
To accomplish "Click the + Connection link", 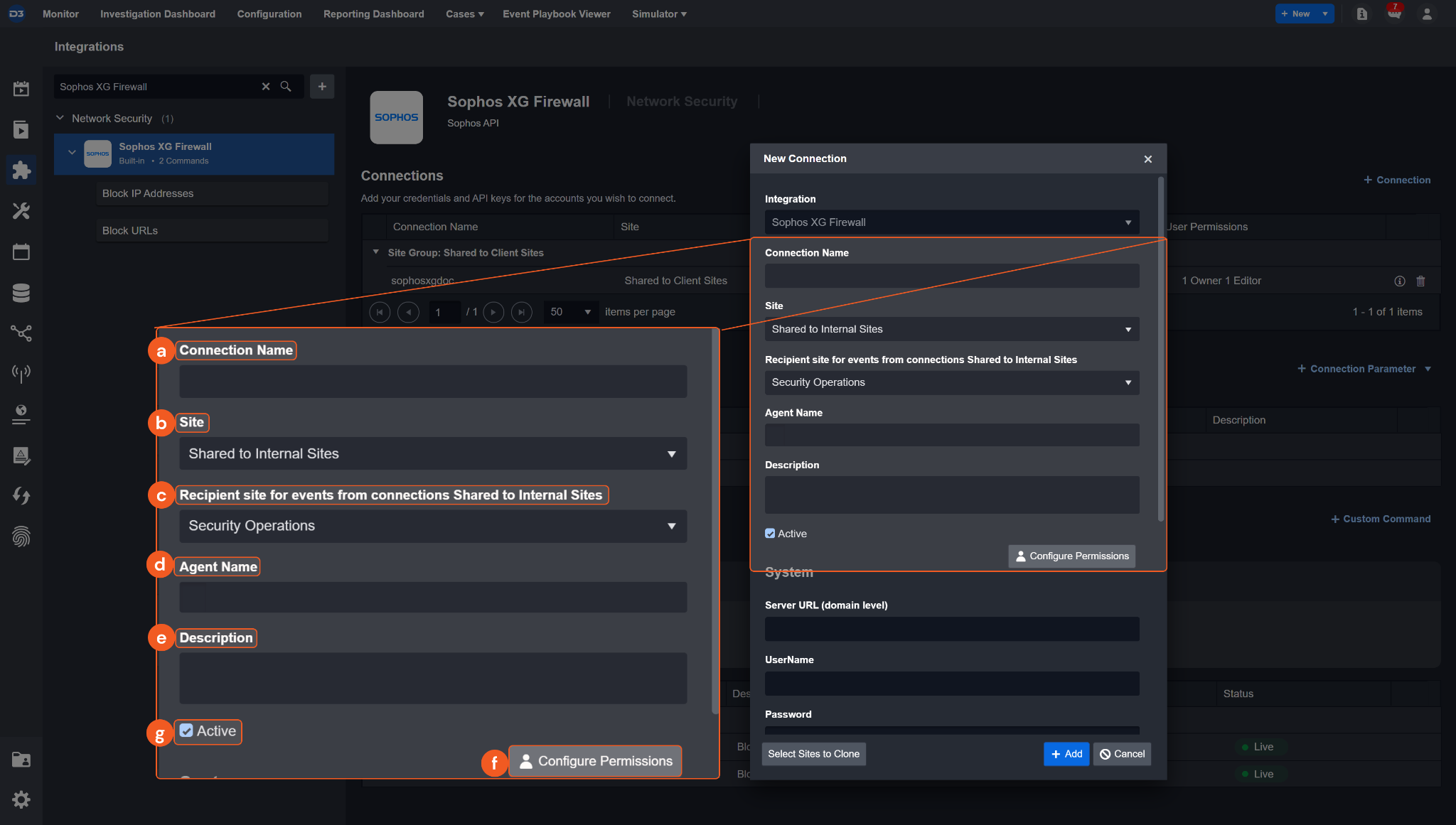I will (x=1397, y=180).
